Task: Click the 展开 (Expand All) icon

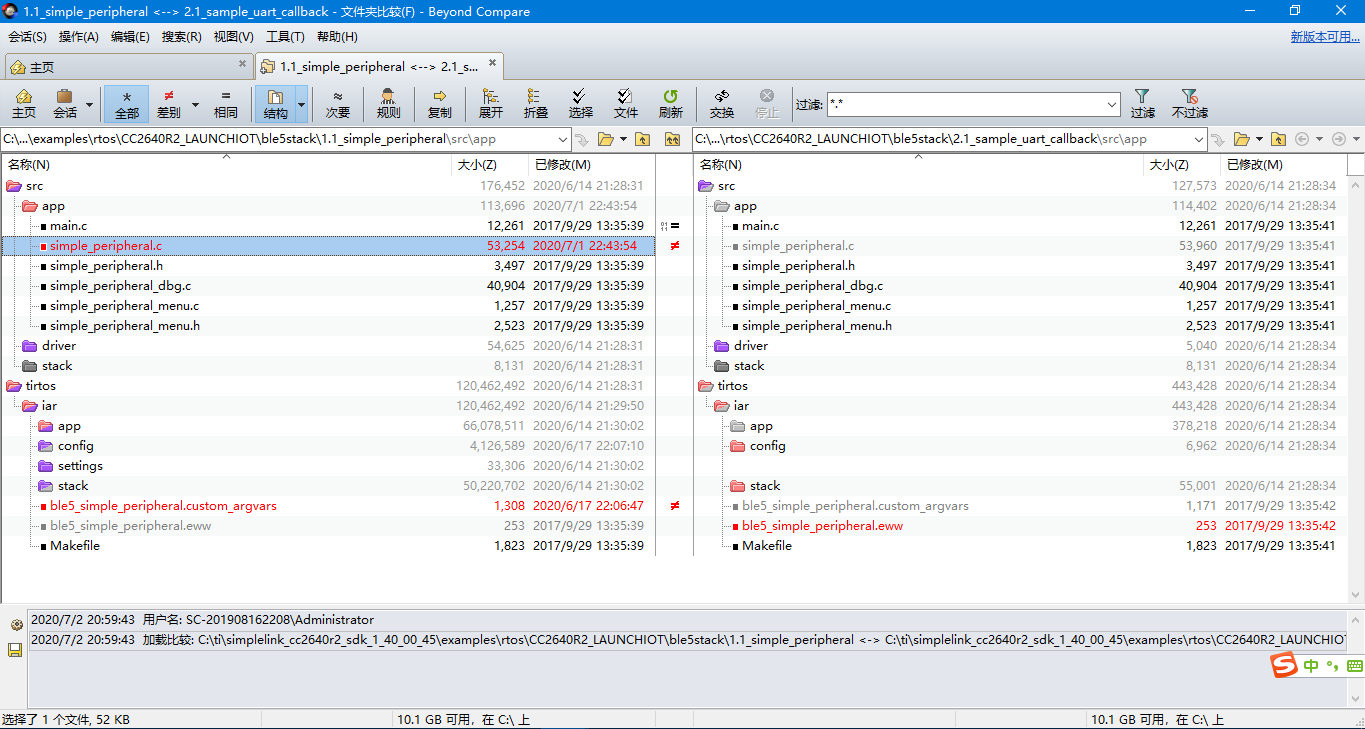Action: click(490, 104)
